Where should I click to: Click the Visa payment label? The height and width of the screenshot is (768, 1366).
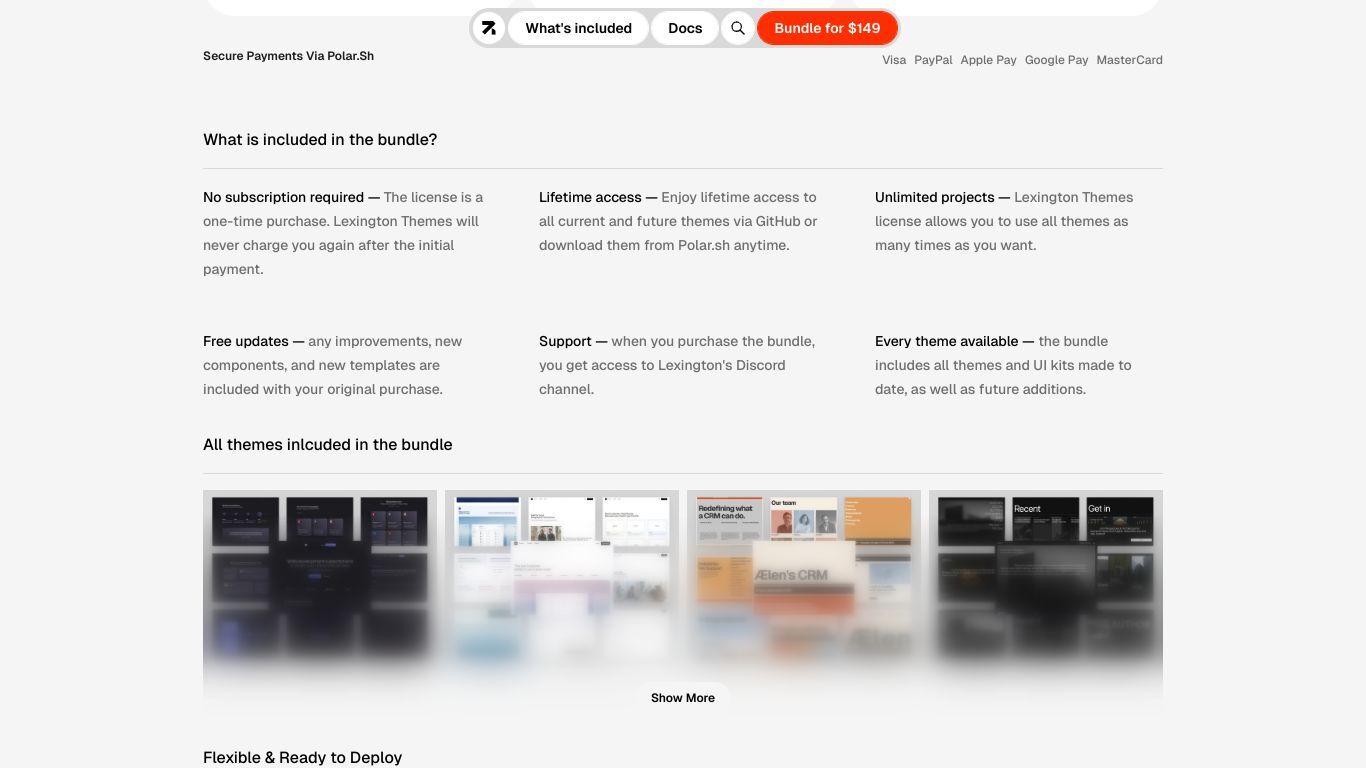[894, 60]
